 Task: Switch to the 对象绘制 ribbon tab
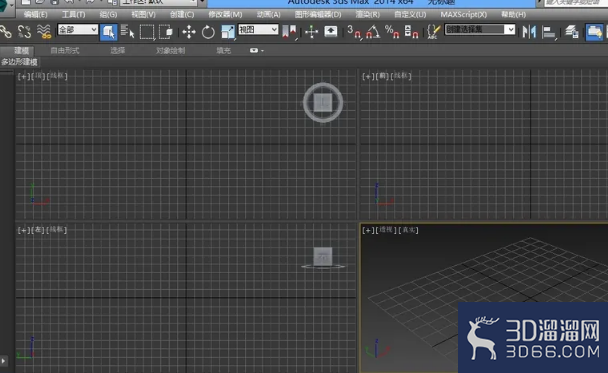pos(171,50)
